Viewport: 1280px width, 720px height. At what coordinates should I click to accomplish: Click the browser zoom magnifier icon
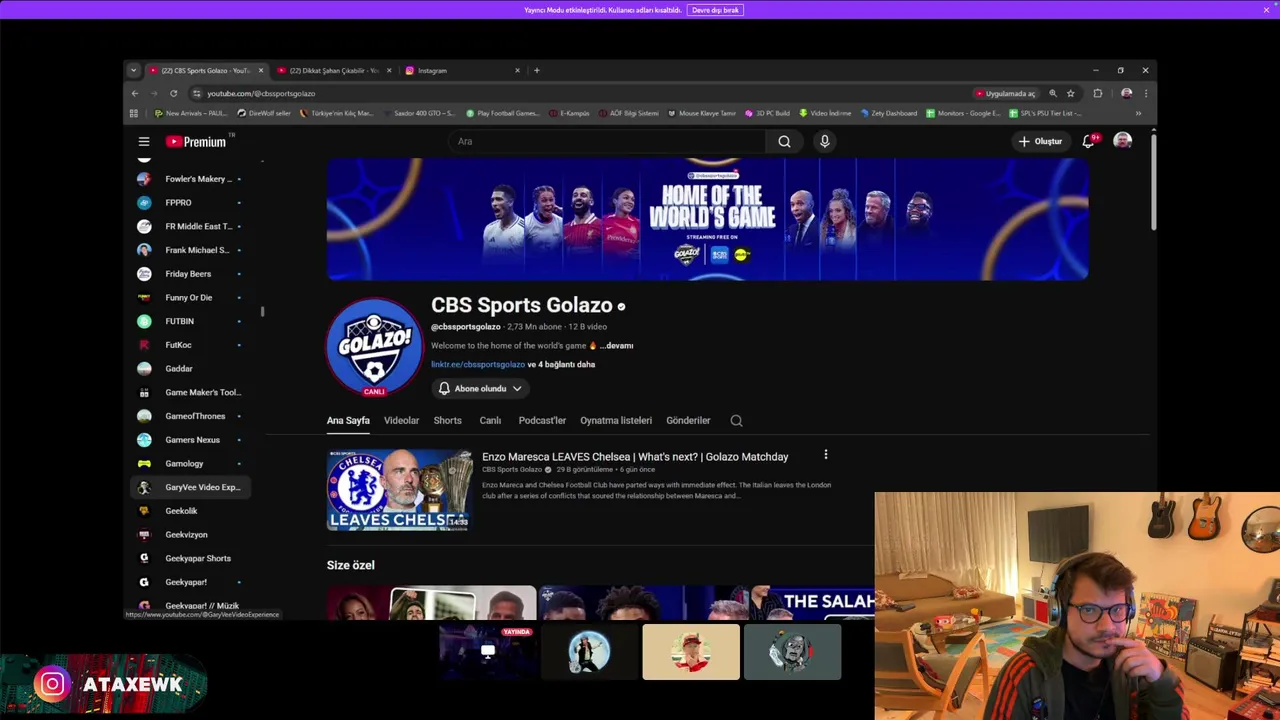pyautogui.click(x=1053, y=93)
